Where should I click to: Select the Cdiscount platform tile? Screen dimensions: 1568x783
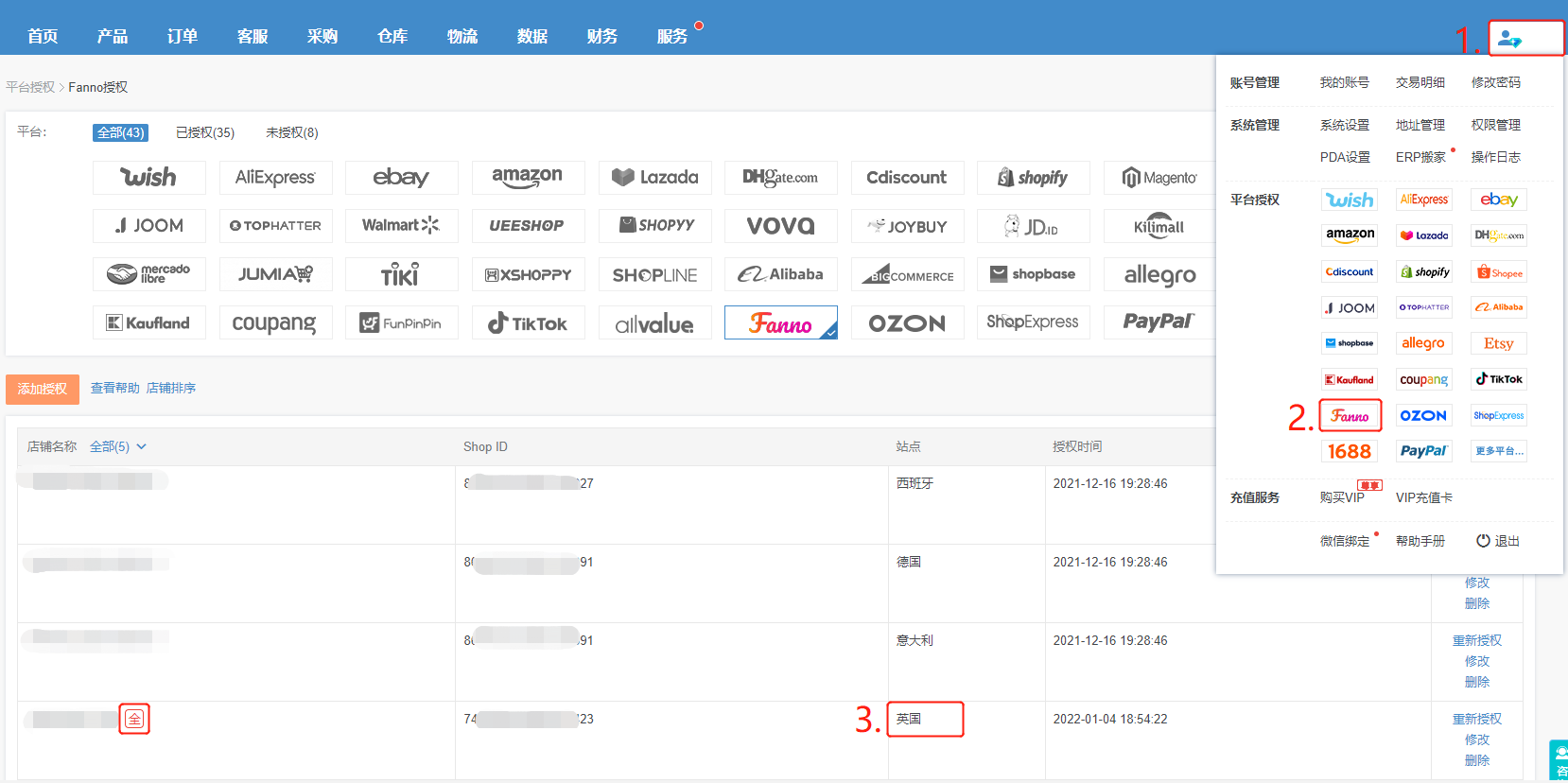[907, 178]
